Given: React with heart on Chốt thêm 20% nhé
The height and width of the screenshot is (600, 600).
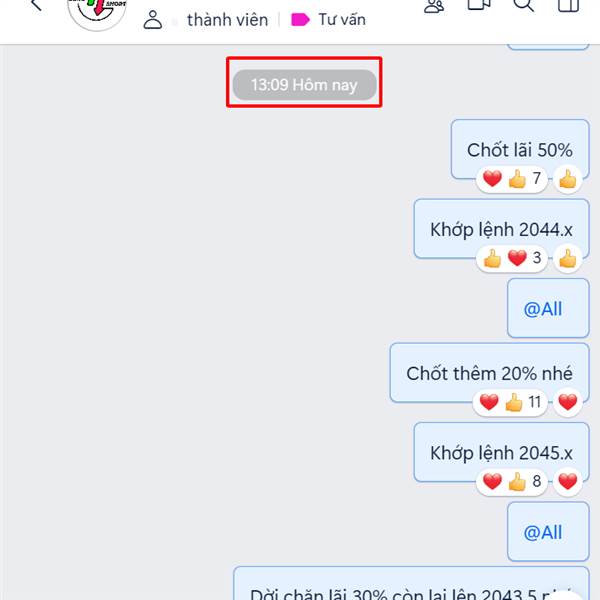Looking at the screenshot, I should click(568, 402).
